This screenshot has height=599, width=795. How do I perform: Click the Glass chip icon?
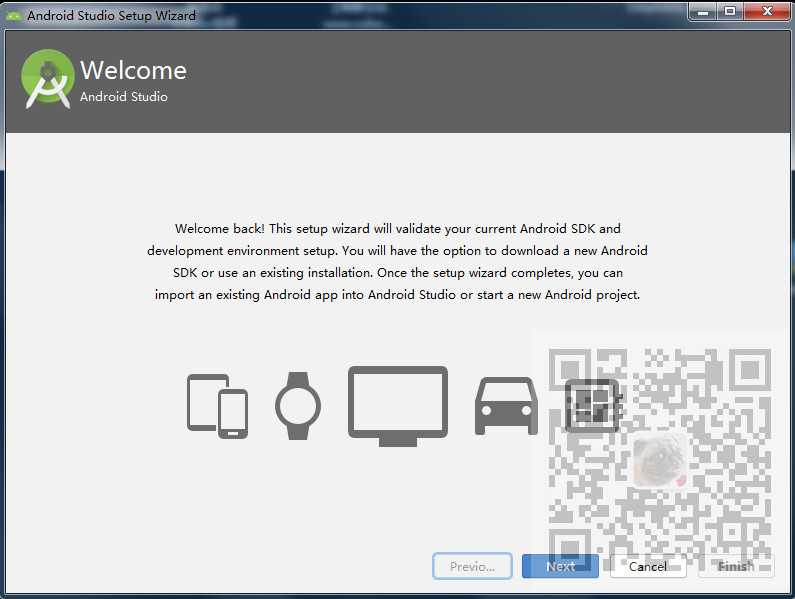click(593, 406)
